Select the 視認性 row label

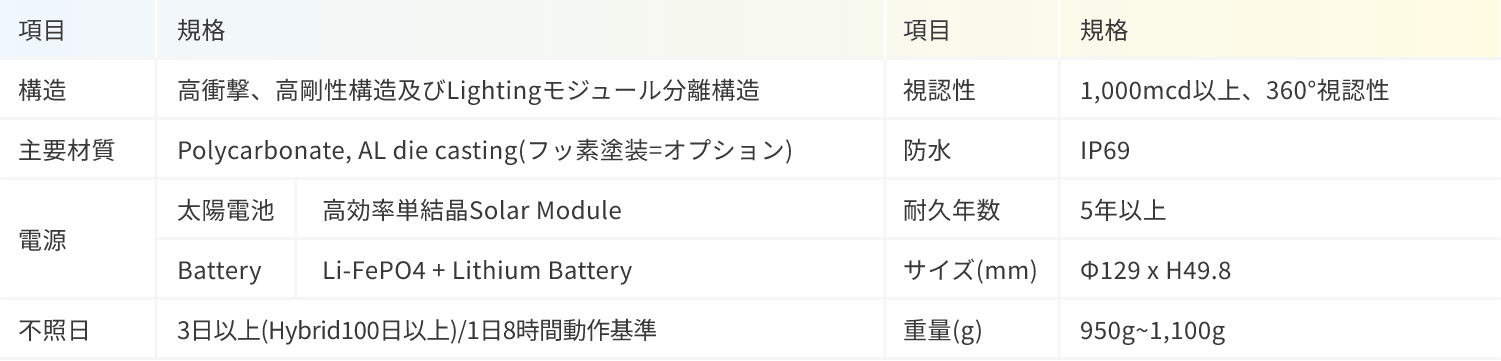click(972, 90)
